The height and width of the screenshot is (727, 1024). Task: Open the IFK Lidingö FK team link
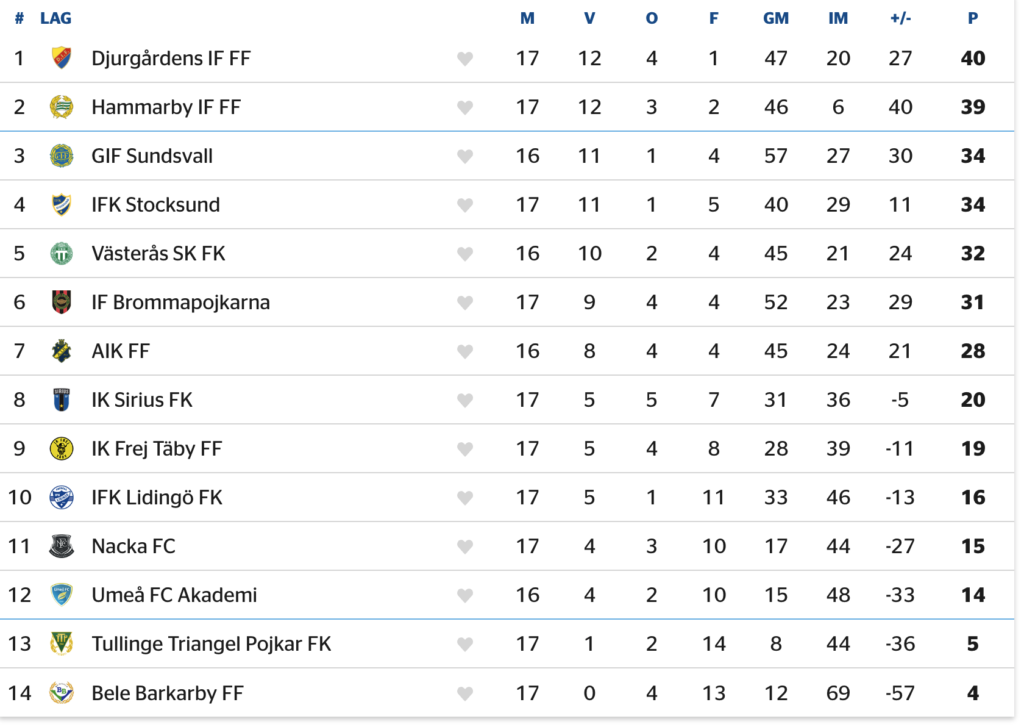click(157, 497)
